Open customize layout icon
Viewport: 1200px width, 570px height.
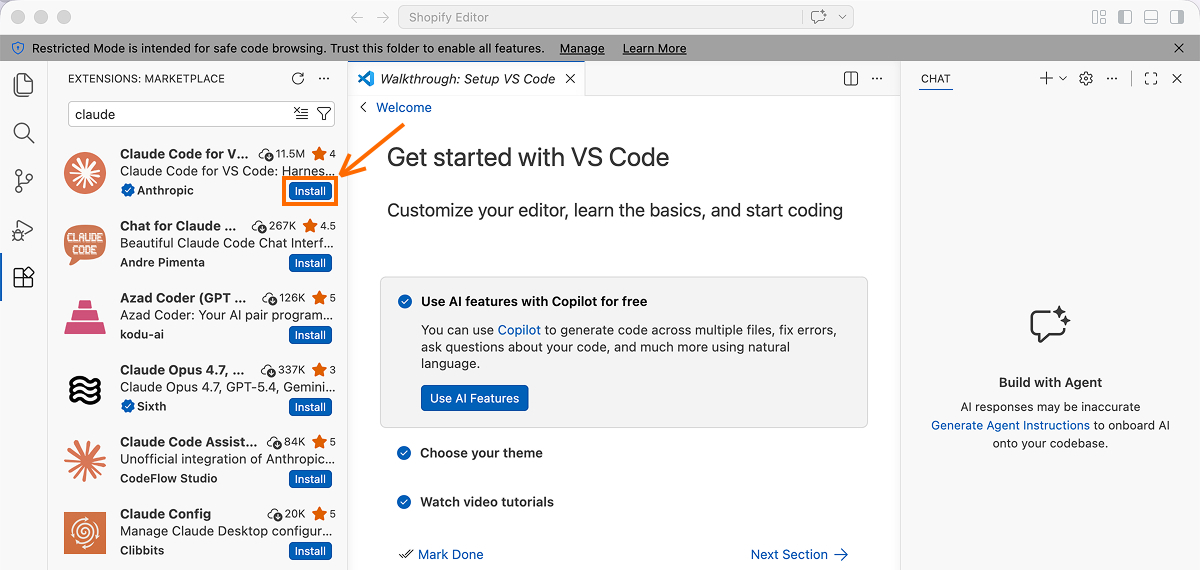click(x=1099, y=17)
